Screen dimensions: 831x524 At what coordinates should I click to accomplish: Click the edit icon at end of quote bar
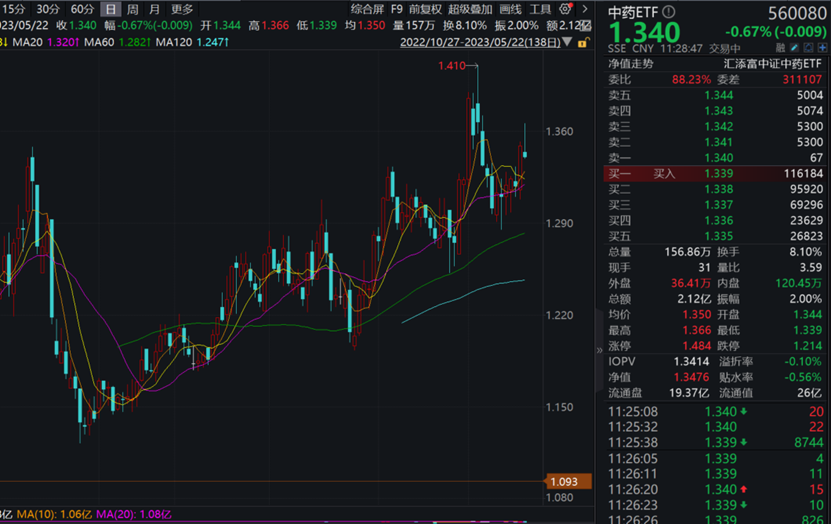pyautogui.click(x=585, y=25)
